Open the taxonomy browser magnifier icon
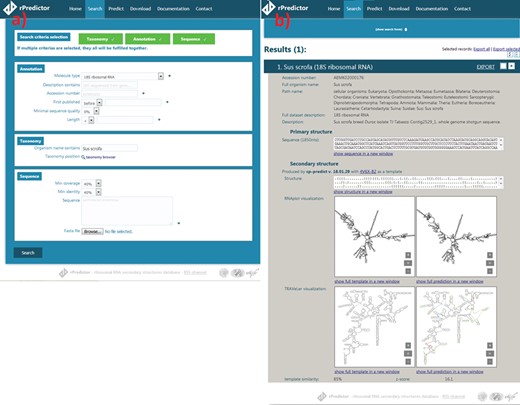The image size is (520, 405). (83, 157)
